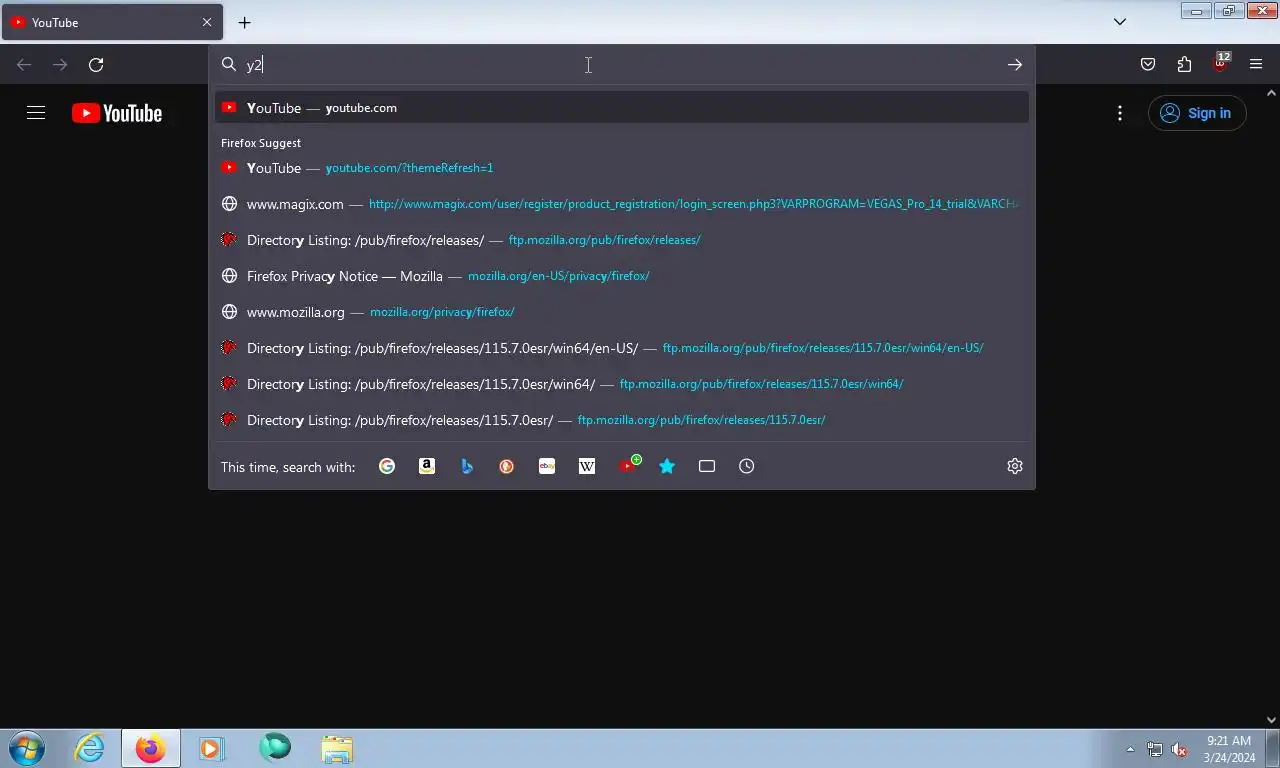
Task: Select YouTube — youtube.com top suggestion
Action: coord(622,108)
